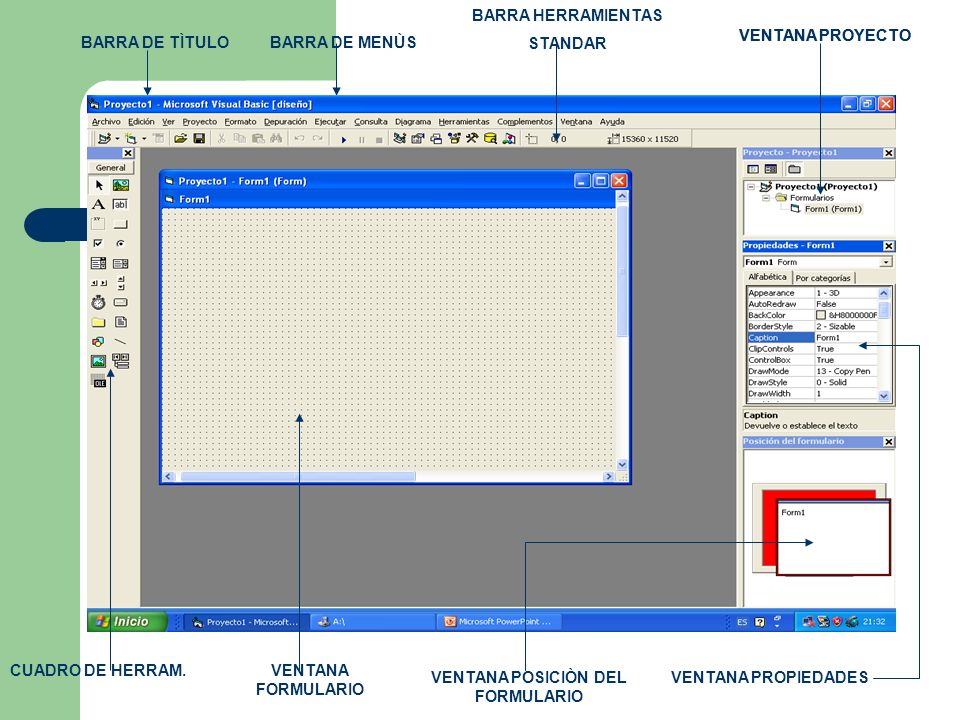This screenshot has height=720, width=960.
Task: Click the properties list scroll-down arrow
Action: pos(883,396)
